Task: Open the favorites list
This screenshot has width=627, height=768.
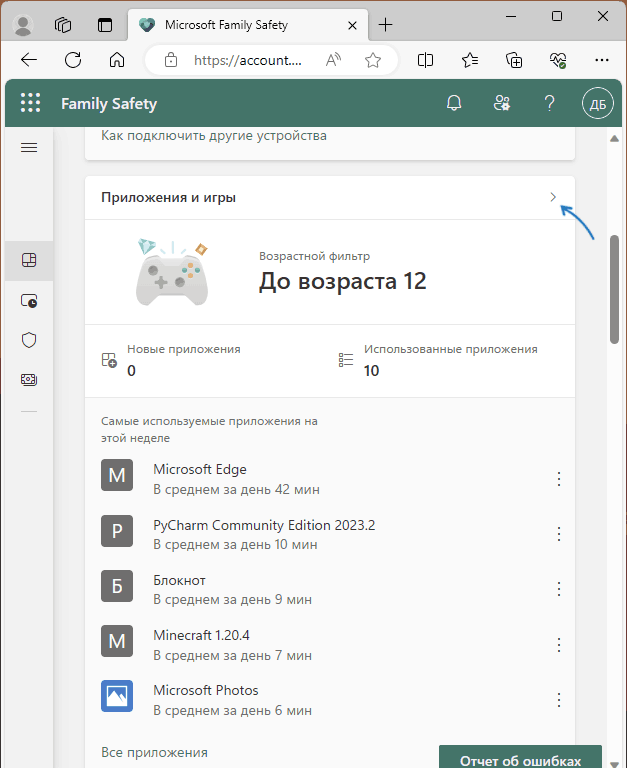Action: [x=470, y=60]
